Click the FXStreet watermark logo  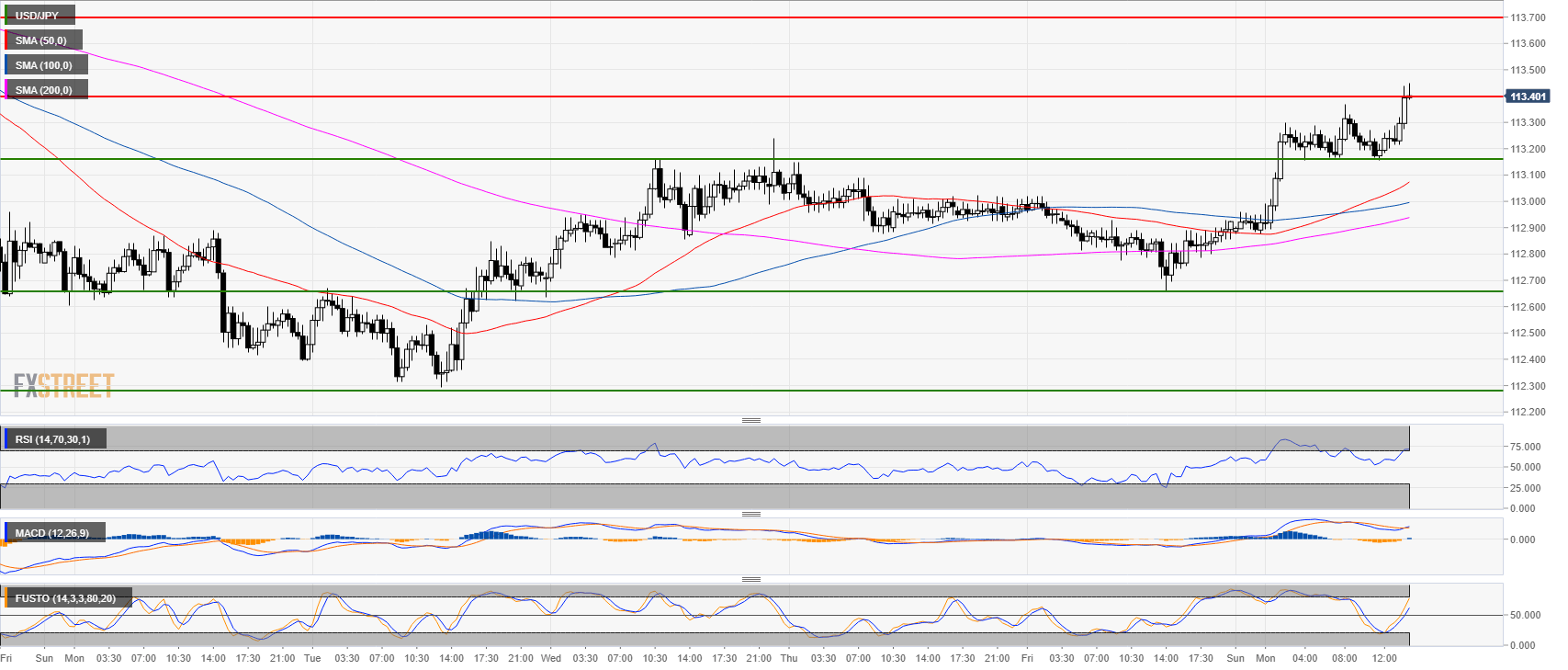(63, 385)
